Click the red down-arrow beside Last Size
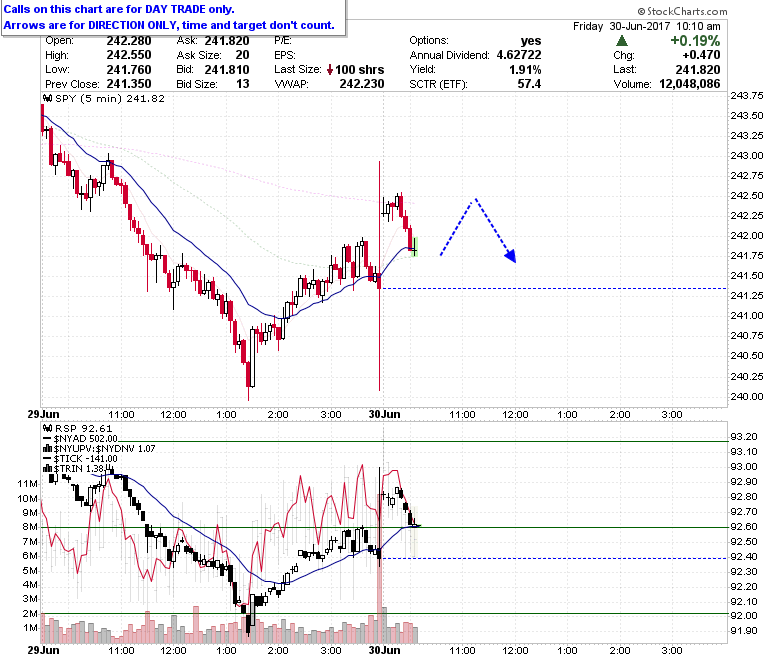This screenshot has height=659, width=780. 330,70
